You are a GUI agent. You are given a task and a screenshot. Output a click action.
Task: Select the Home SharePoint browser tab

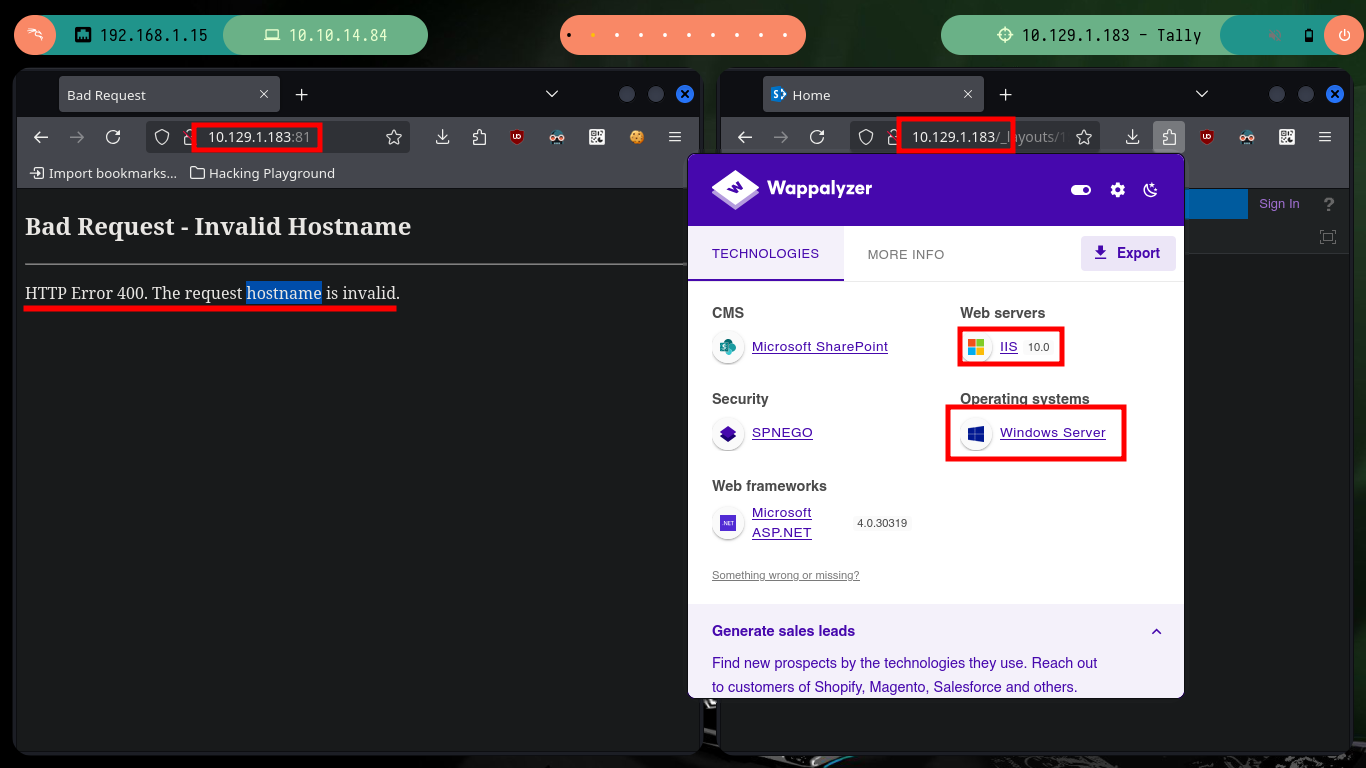pyautogui.click(x=873, y=95)
